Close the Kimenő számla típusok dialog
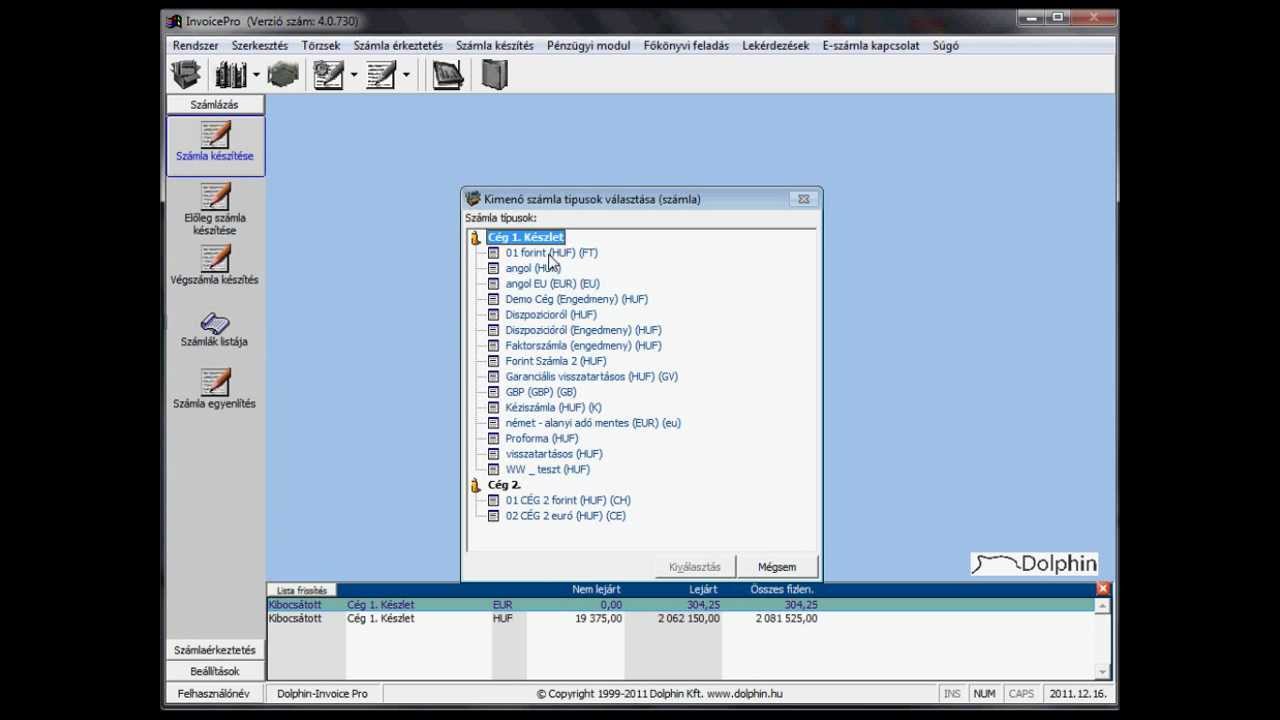 pos(803,199)
